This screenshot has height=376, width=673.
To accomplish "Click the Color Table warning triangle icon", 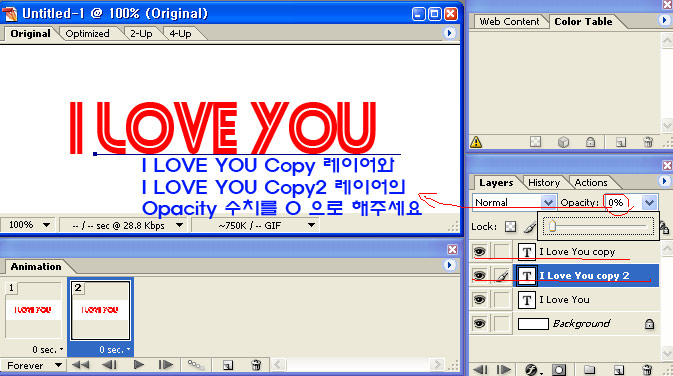I will pyautogui.click(x=476, y=142).
